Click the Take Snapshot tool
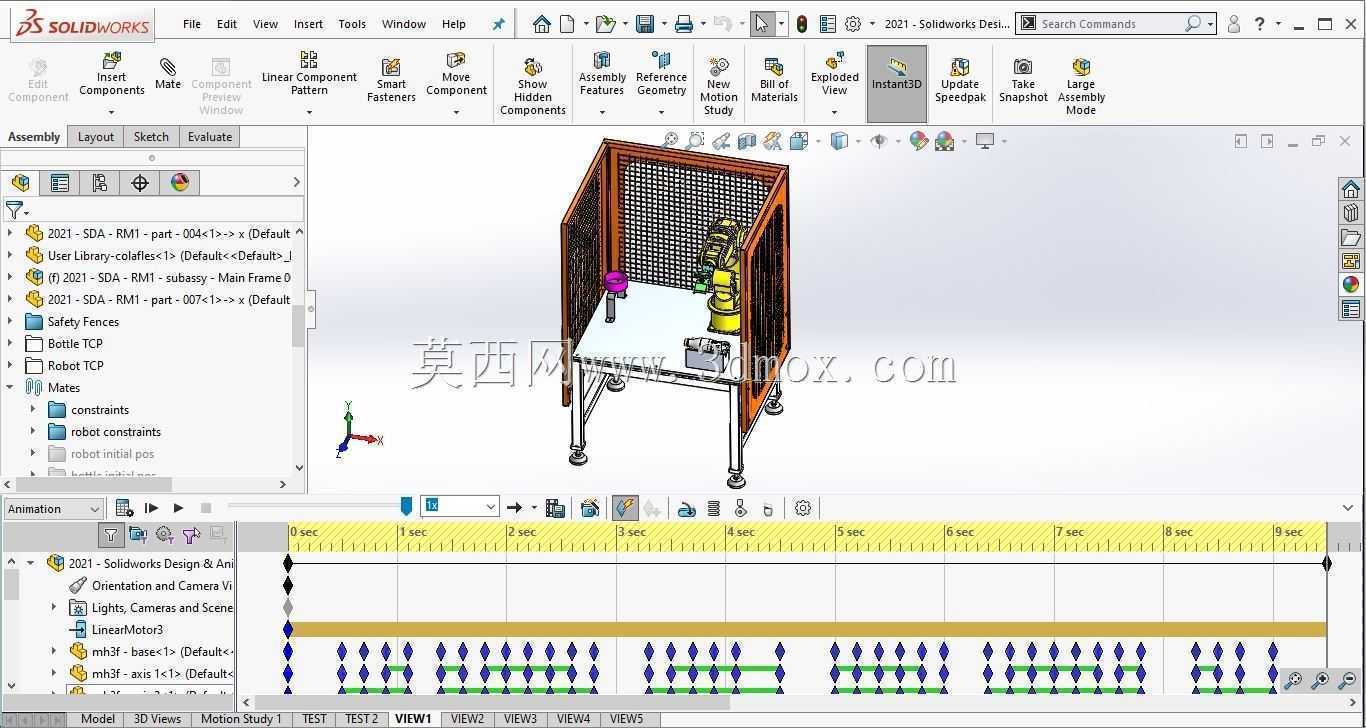This screenshot has width=1366, height=728. 1023,81
